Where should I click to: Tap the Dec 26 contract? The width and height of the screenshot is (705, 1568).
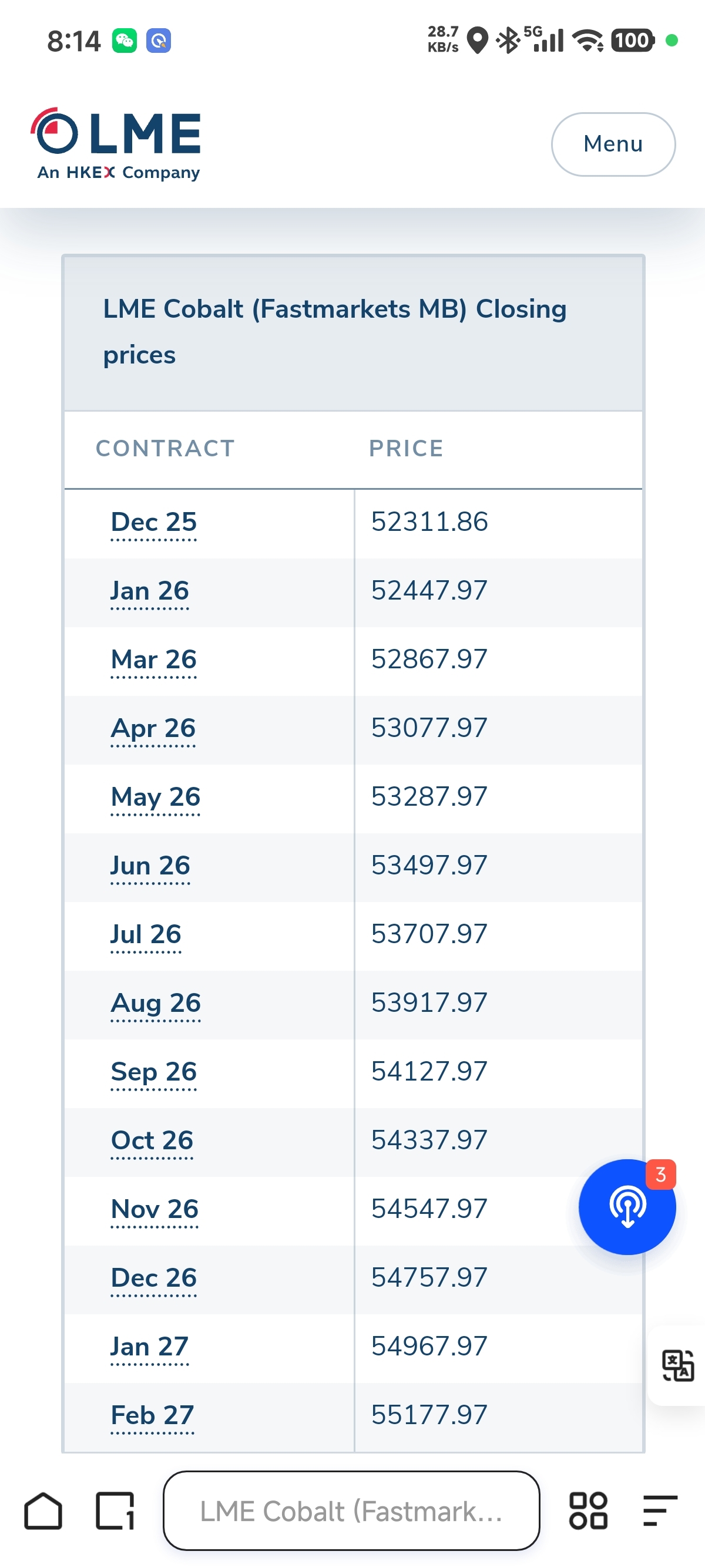pyautogui.click(x=153, y=1278)
